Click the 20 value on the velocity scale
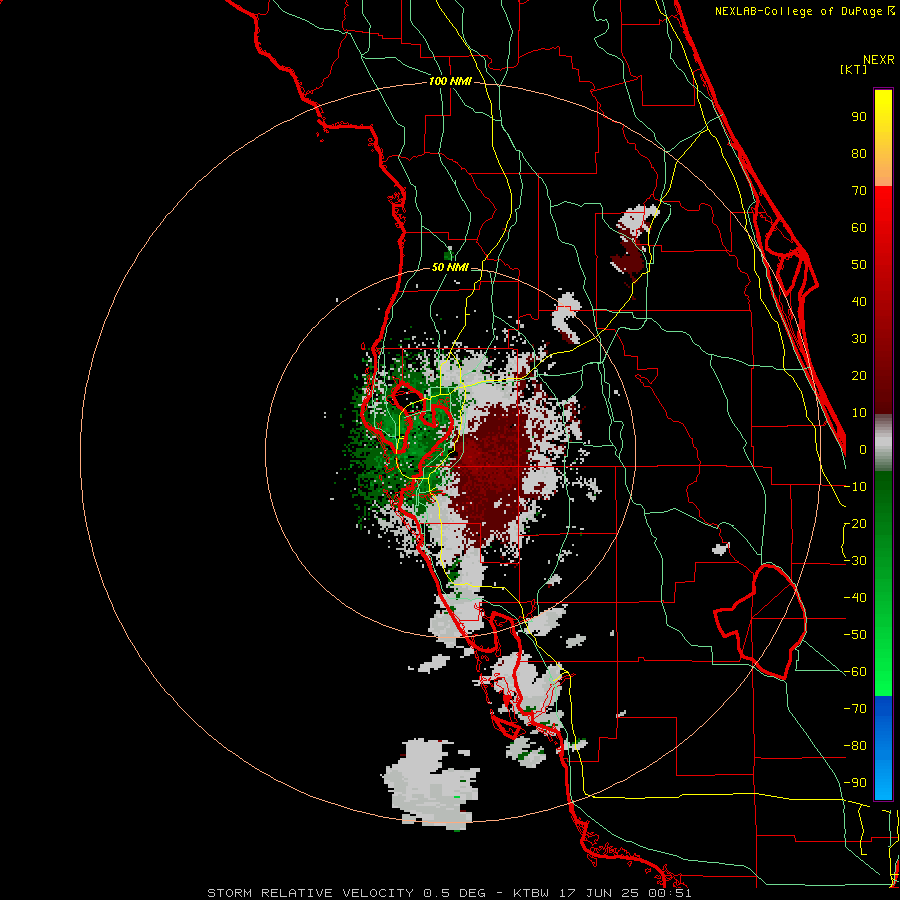The image size is (900, 900). [859, 376]
